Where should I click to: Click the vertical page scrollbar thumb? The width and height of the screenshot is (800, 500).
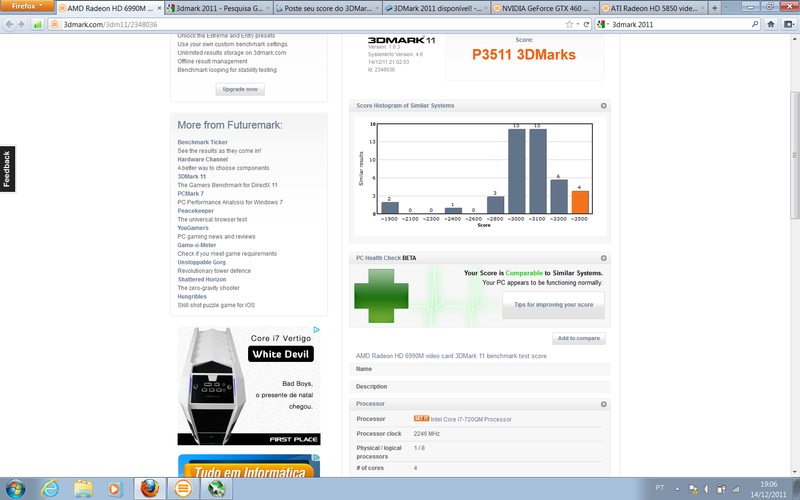(x=794, y=155)
